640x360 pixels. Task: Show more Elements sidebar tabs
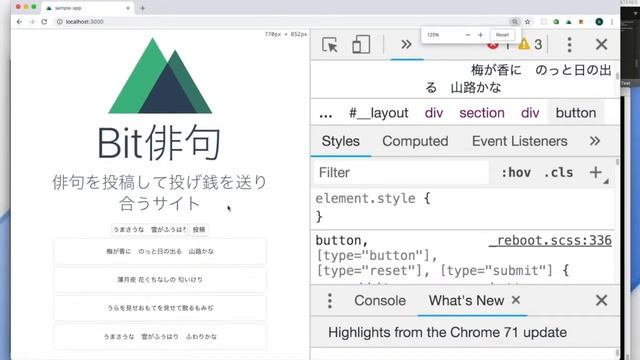click(x=595, y=141)
